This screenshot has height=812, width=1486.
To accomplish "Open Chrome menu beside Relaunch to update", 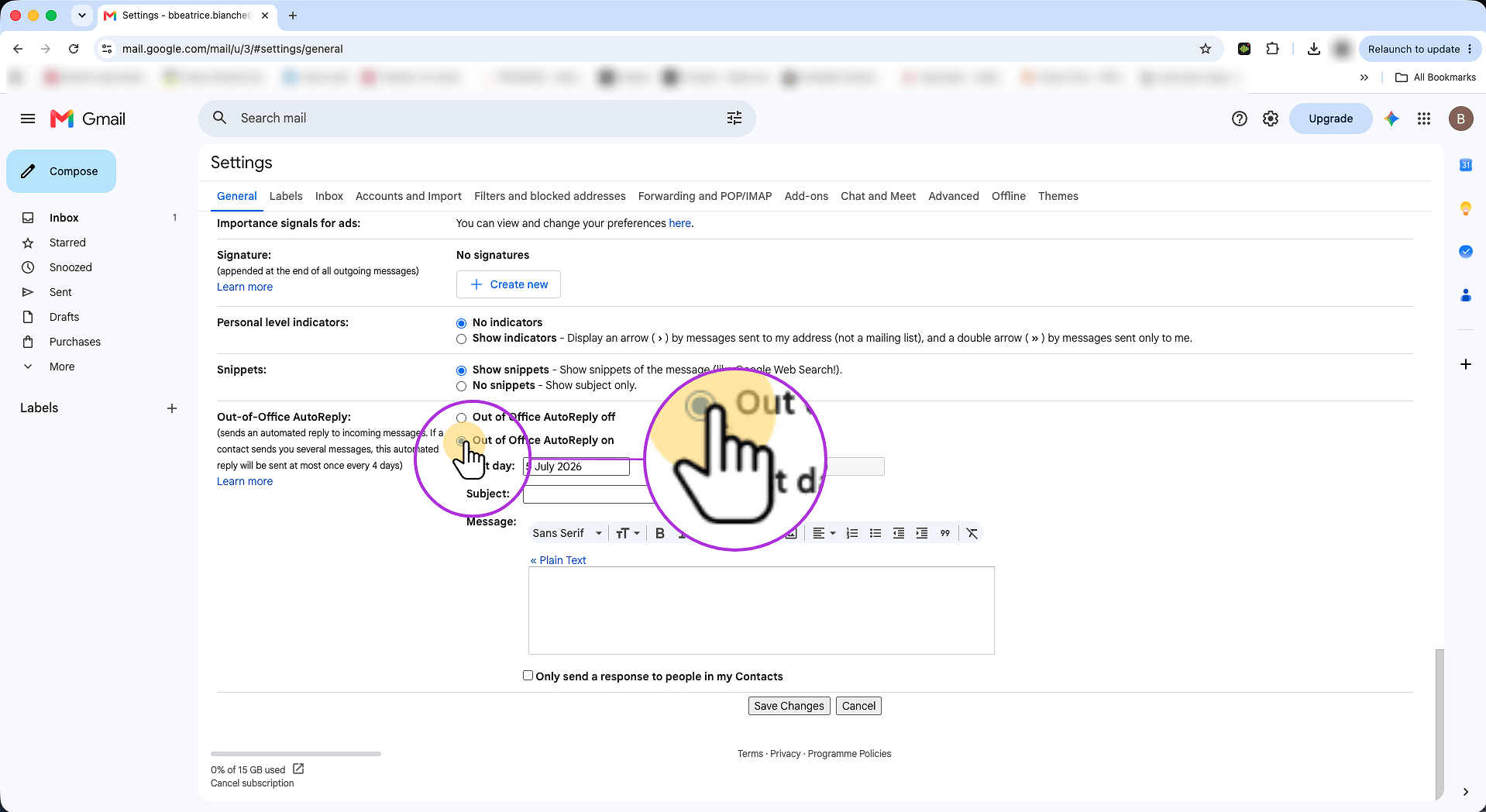I will pyautogui.click(x=1470, y=49).
